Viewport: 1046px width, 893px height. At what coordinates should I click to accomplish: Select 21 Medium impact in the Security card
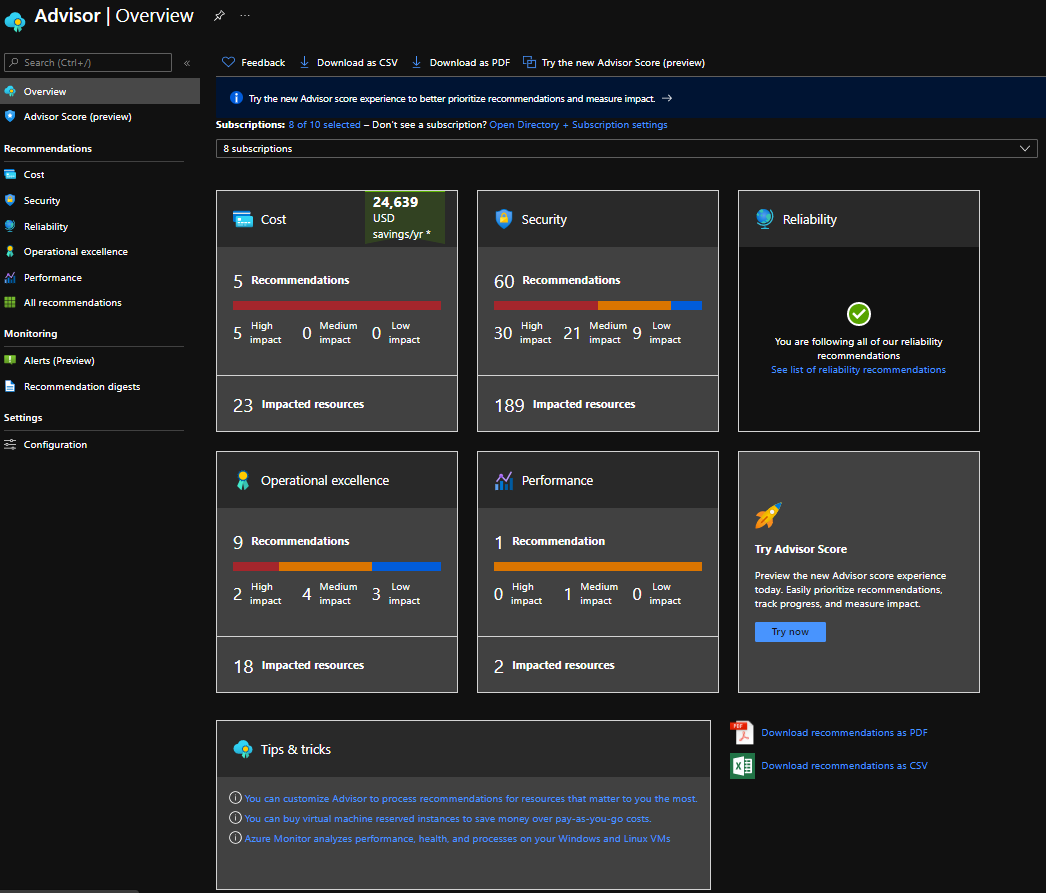pyautogui.click(x=595, y=333)
